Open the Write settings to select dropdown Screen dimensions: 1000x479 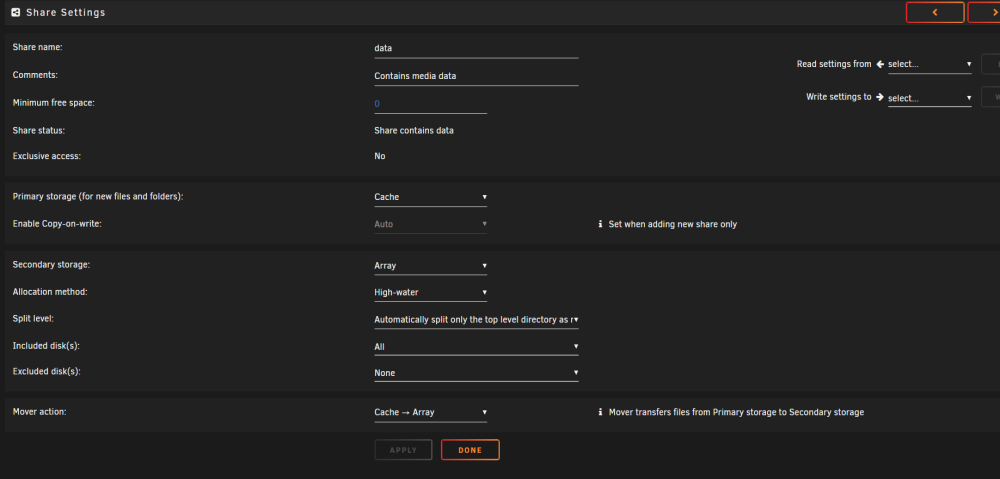930,98
